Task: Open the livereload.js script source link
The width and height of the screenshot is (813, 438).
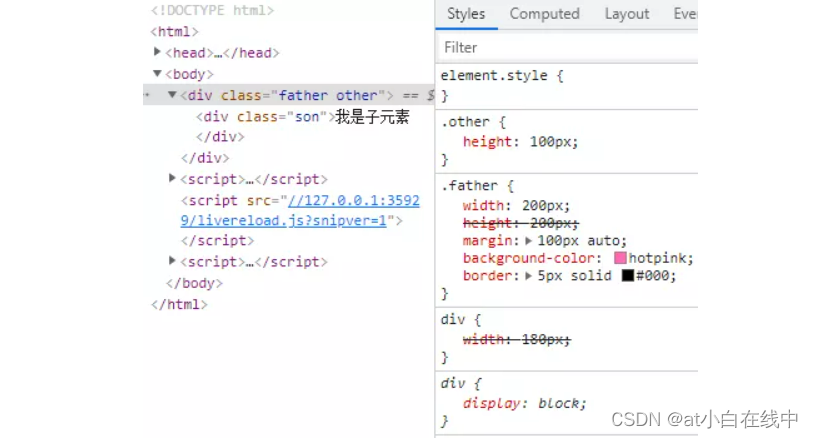Action: point(301,210)
